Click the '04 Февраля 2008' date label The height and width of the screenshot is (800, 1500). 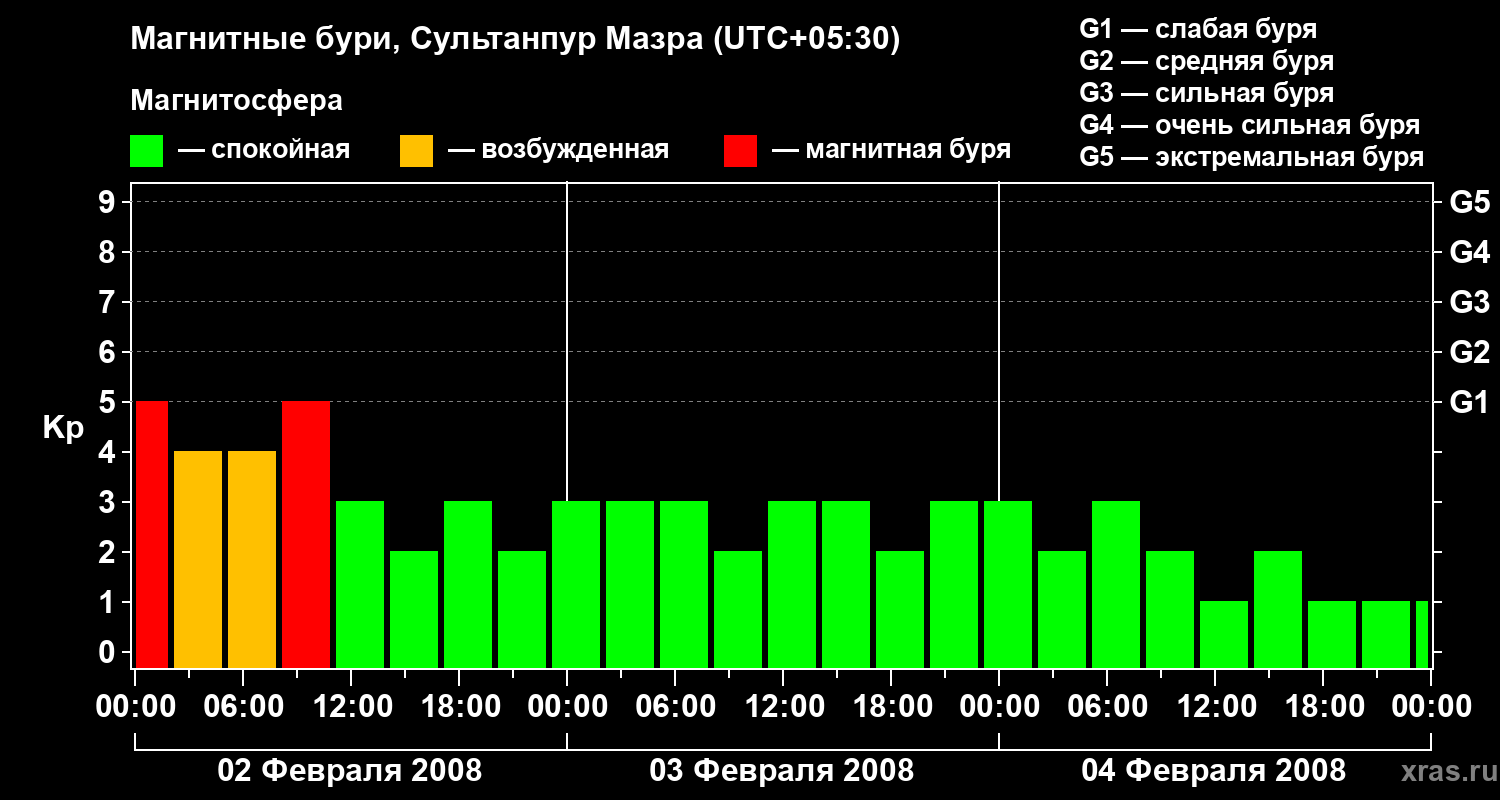(1214, 771)
